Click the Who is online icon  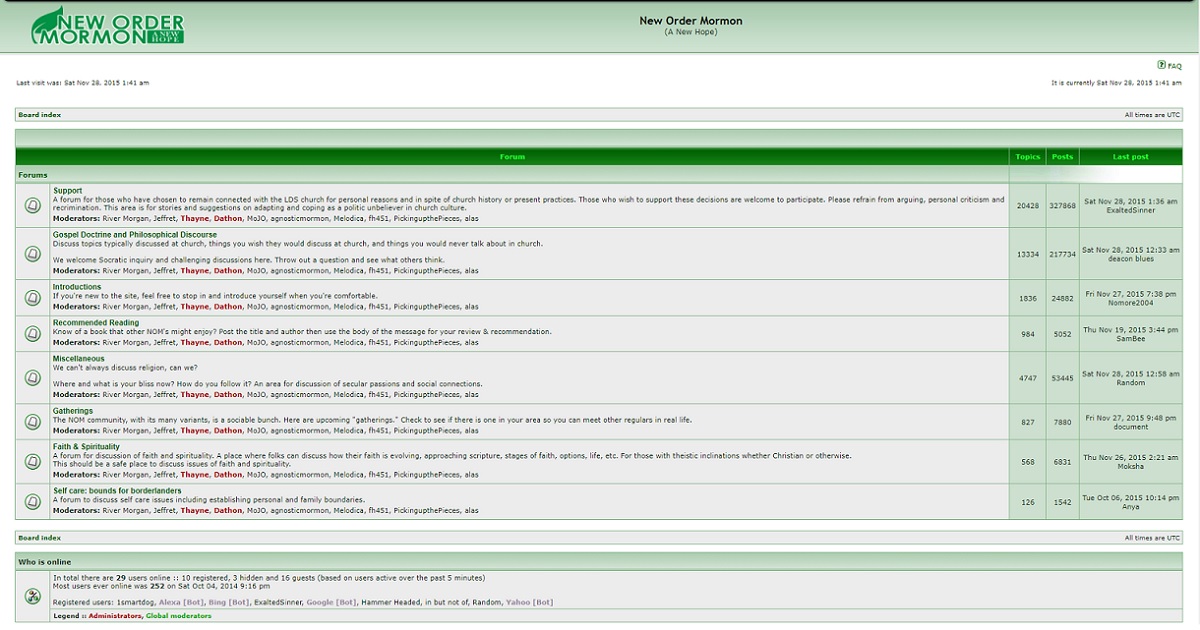[33, 596]
